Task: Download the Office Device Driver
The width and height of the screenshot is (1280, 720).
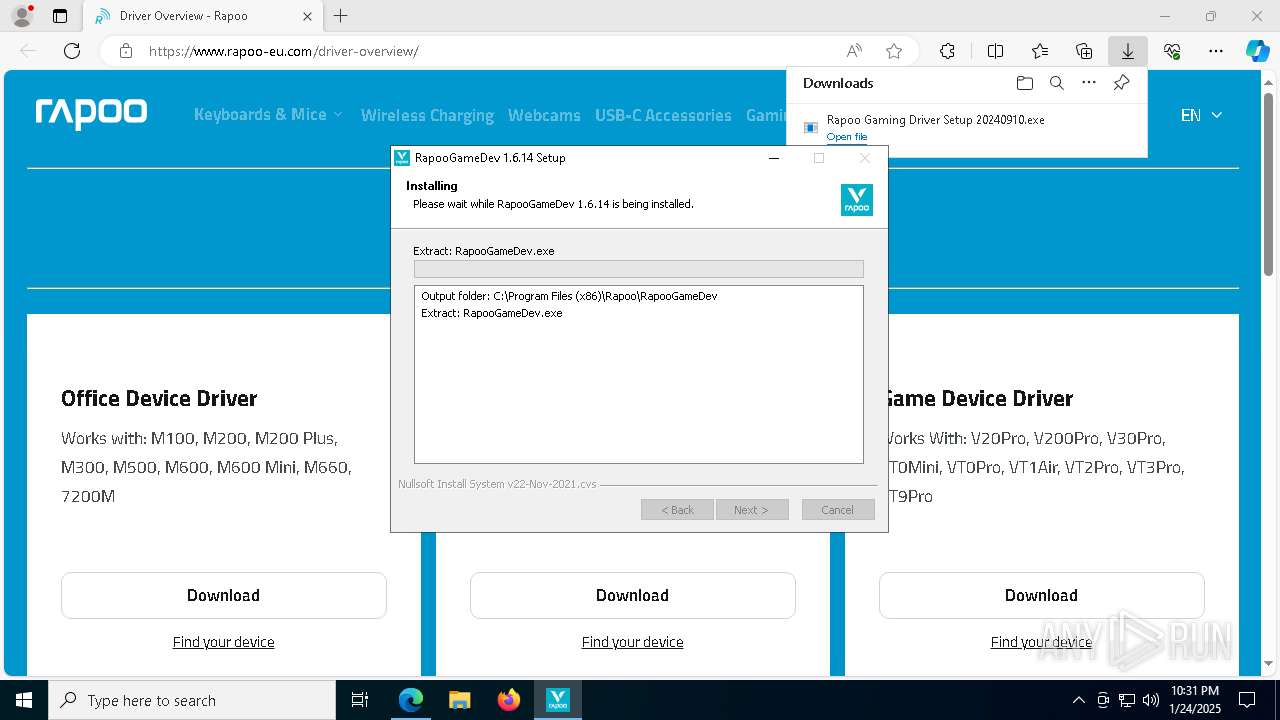Action: point(224,595)
